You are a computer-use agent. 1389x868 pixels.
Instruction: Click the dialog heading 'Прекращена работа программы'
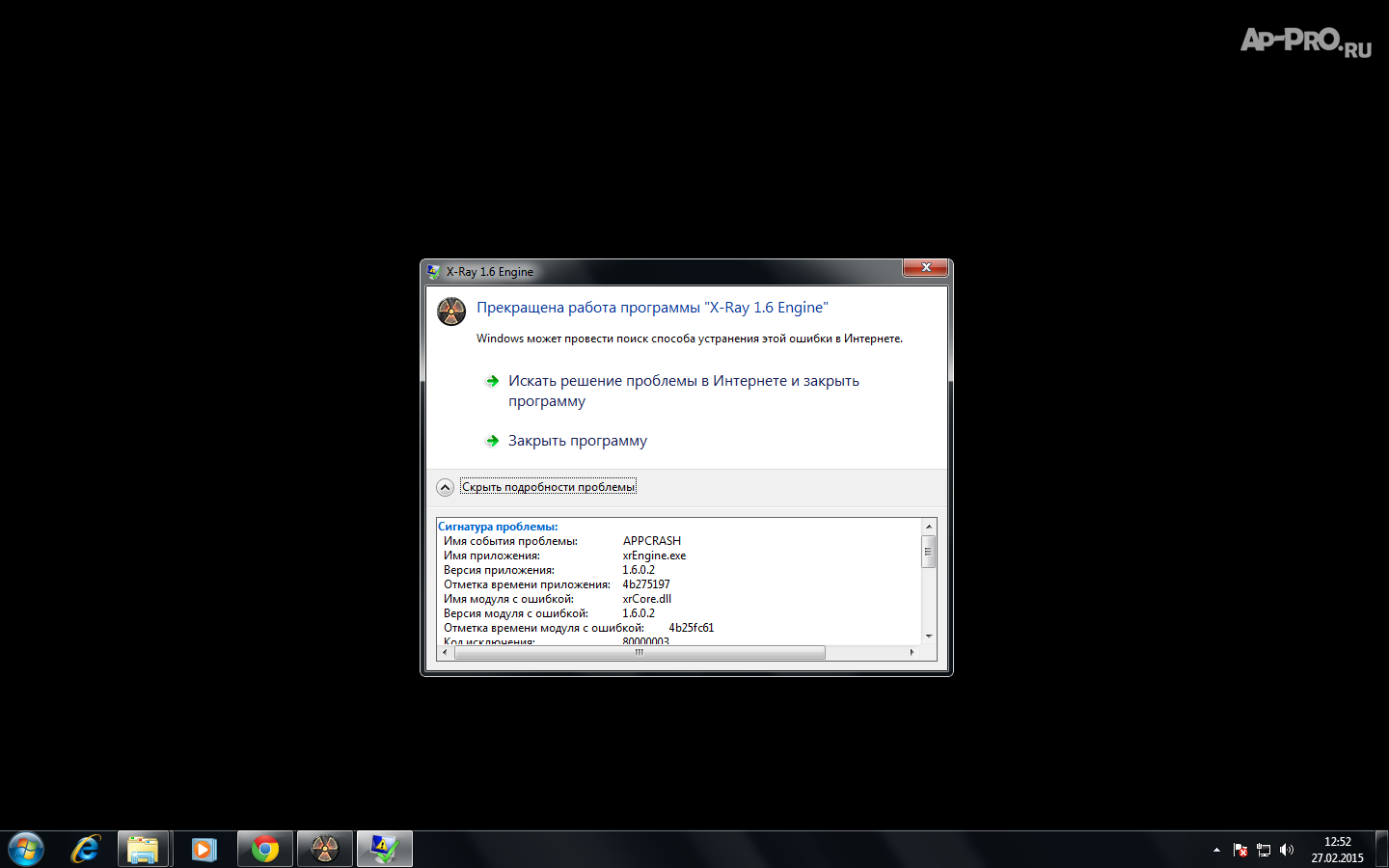tap(652, 308)
